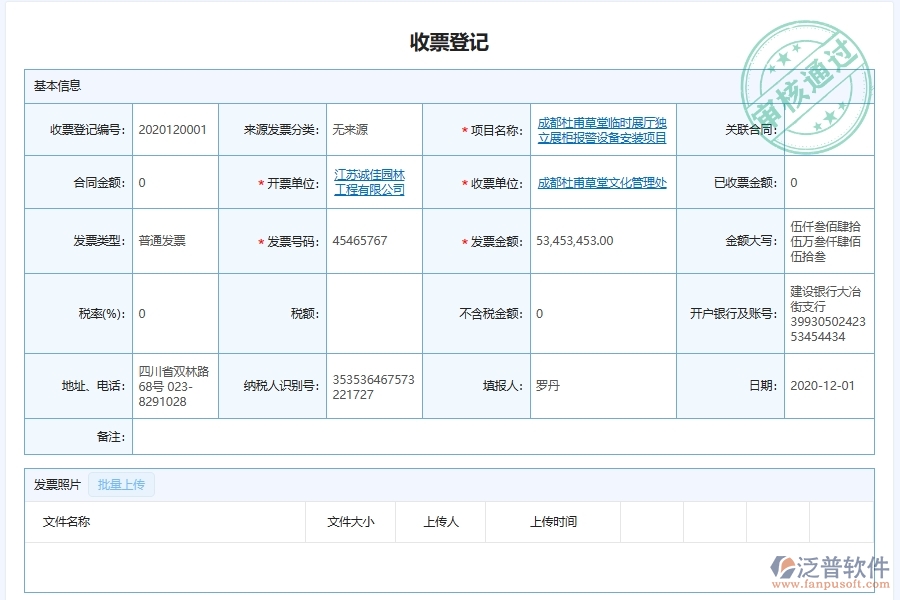Click the 发票号码 field showing 45465767
The width and height of the screenshot is (900, 600).
click(371, 240)
